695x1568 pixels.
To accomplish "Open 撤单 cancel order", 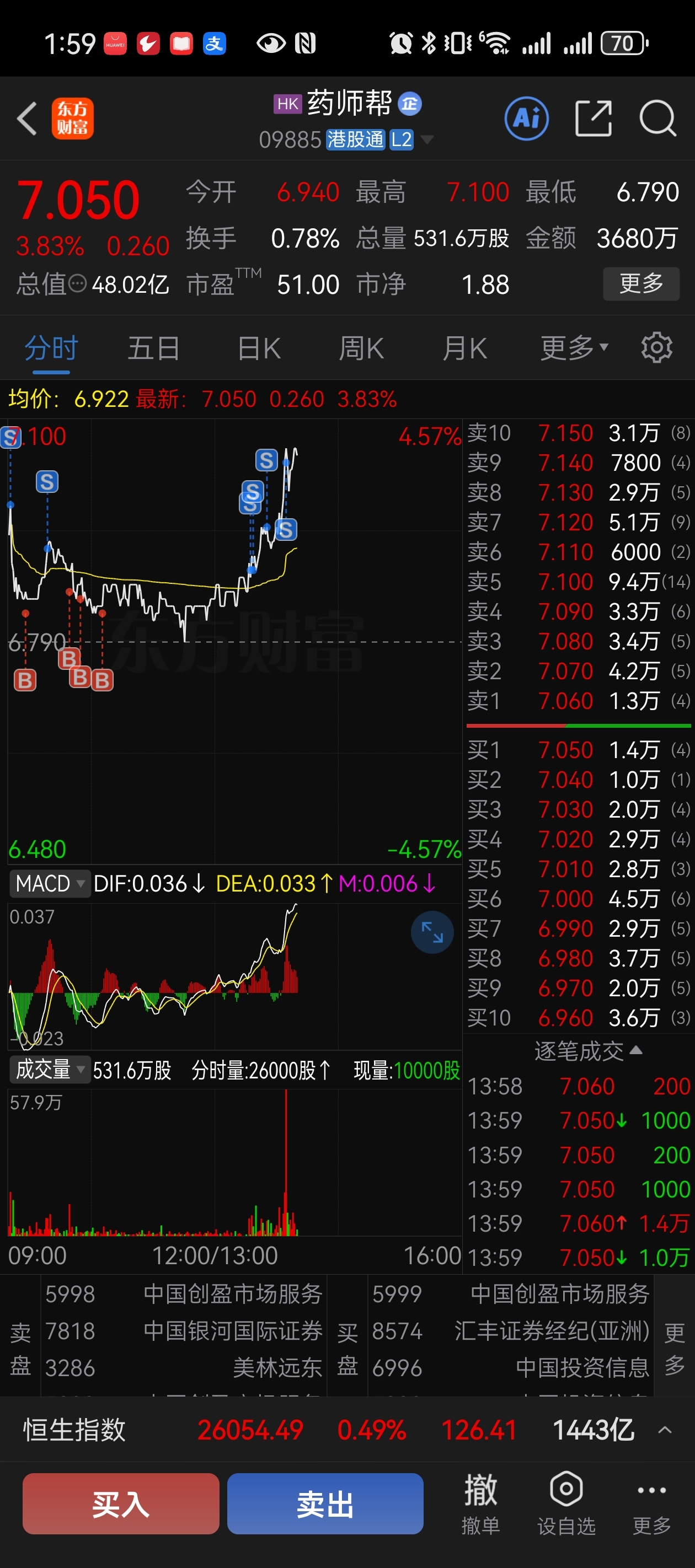I will pos(480,1503).
